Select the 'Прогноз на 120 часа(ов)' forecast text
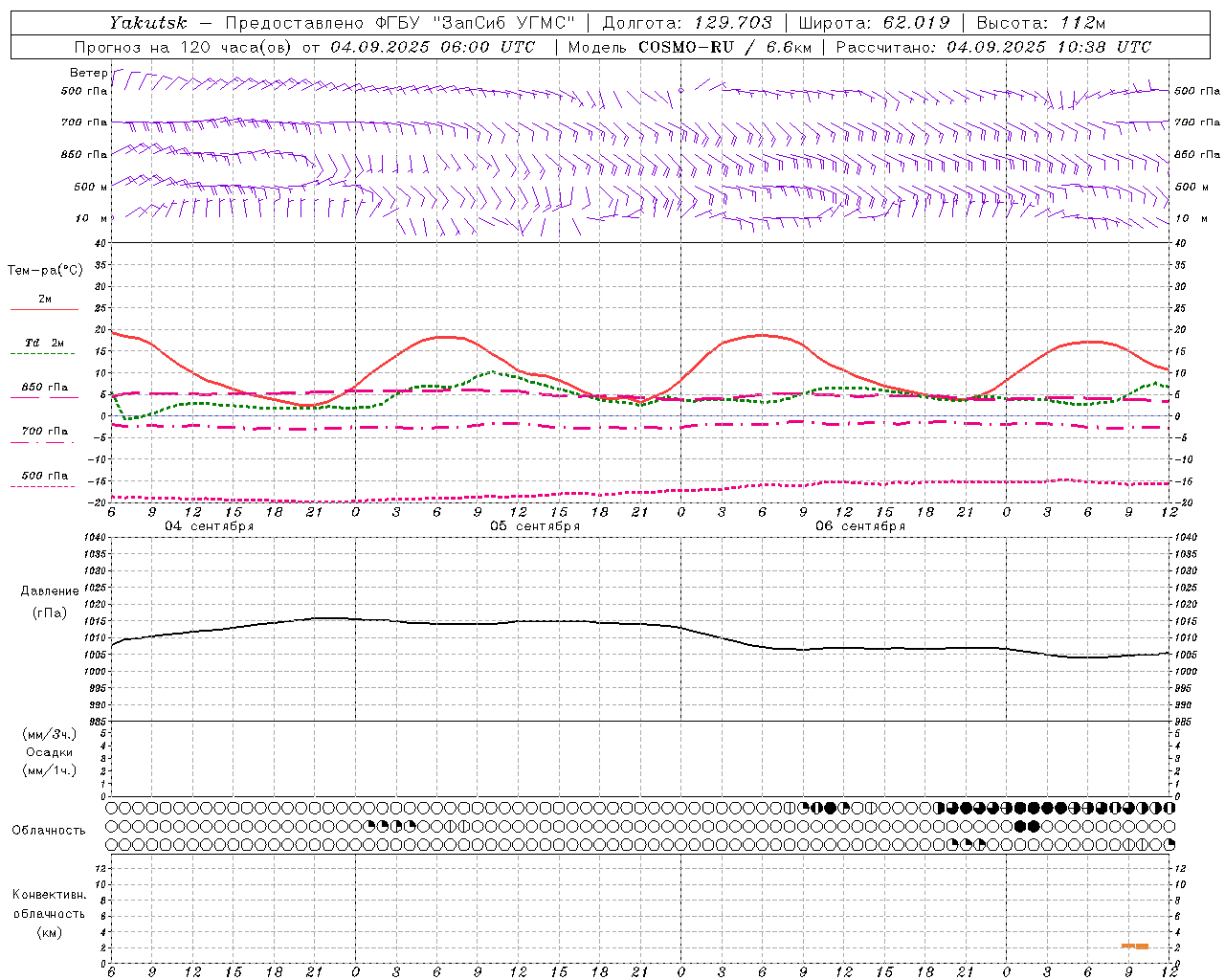1225x980 pixels. click(x=184, y=47)
